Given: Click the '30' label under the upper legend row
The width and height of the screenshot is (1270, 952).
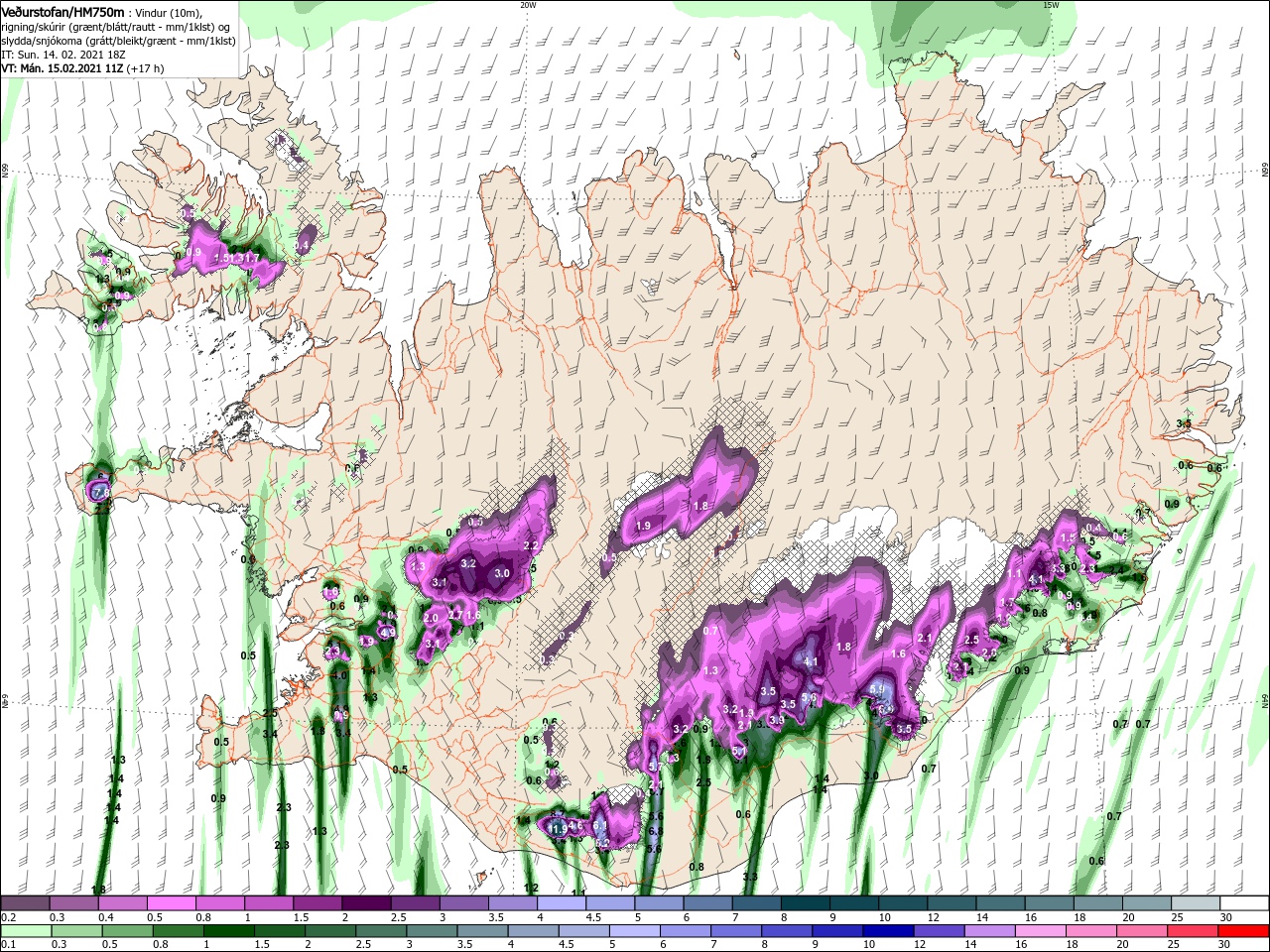Looking at the screenshot, I should click(1225, 917).
